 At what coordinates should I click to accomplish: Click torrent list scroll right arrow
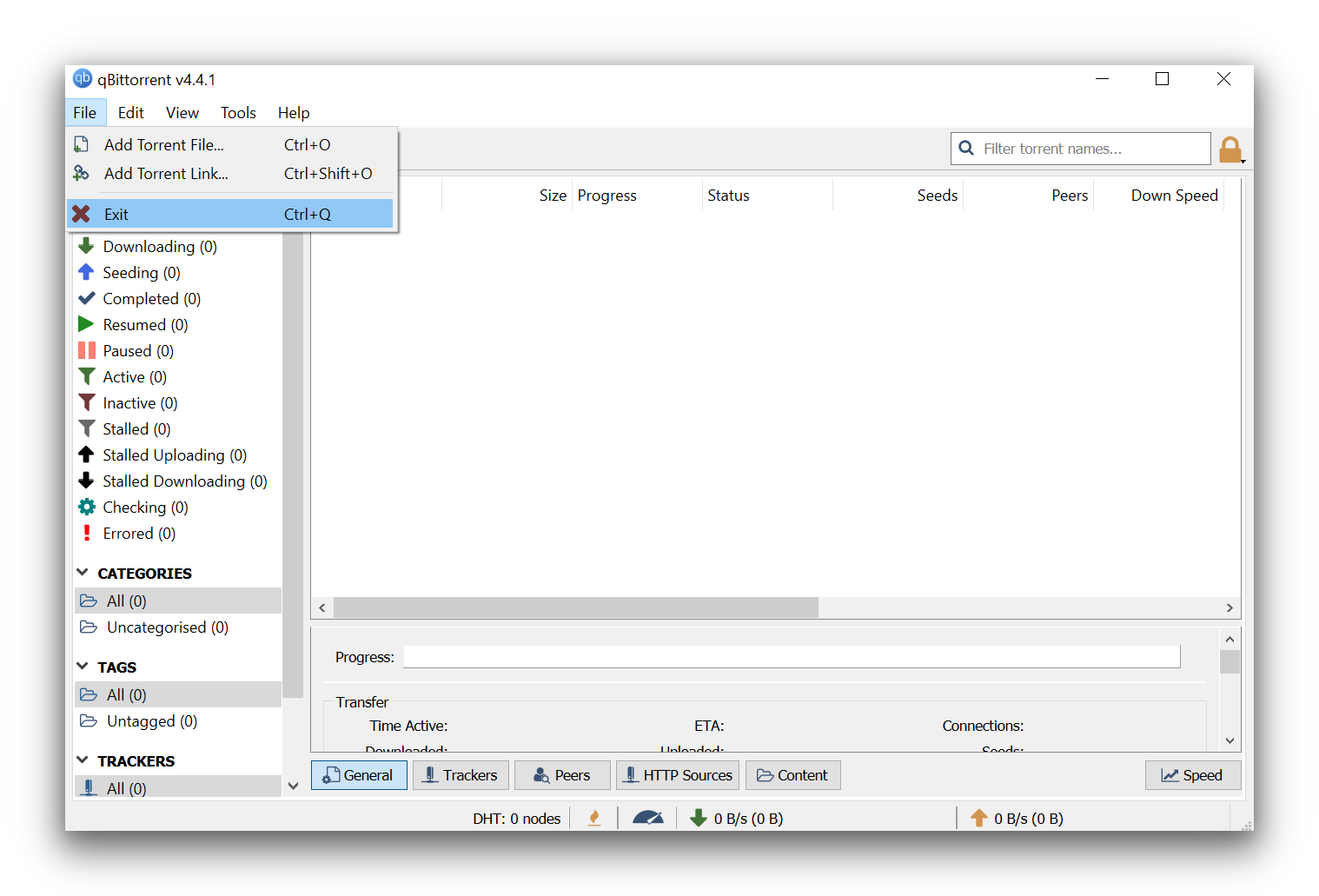click(x=1230, y=607)
